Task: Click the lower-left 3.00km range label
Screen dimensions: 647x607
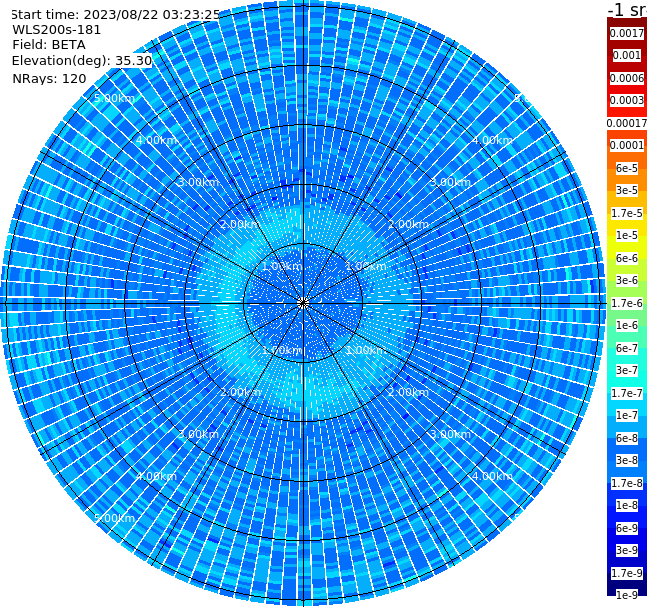Action: [198, 434]
